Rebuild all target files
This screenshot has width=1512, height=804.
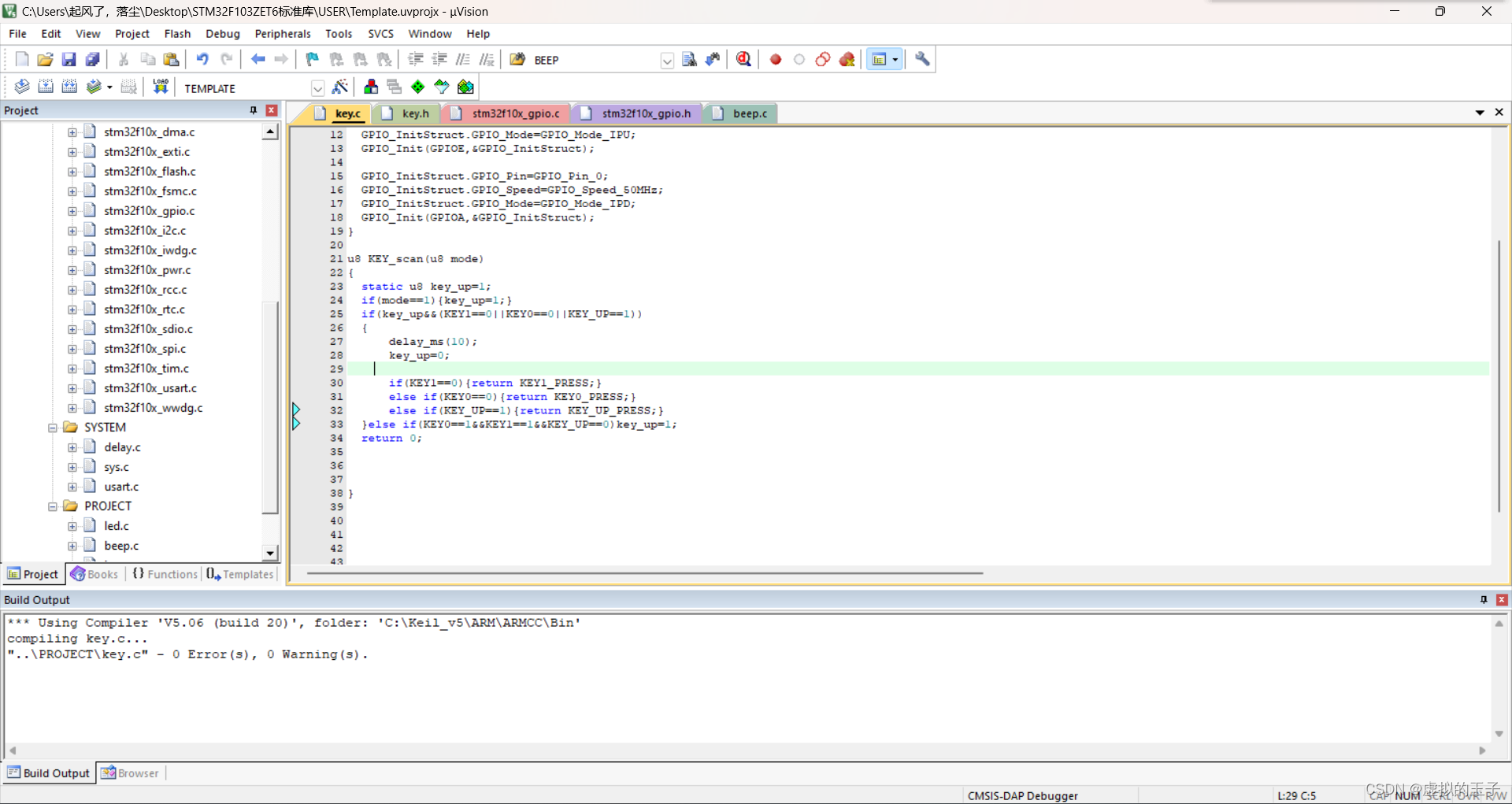click(x=69, y=87)
